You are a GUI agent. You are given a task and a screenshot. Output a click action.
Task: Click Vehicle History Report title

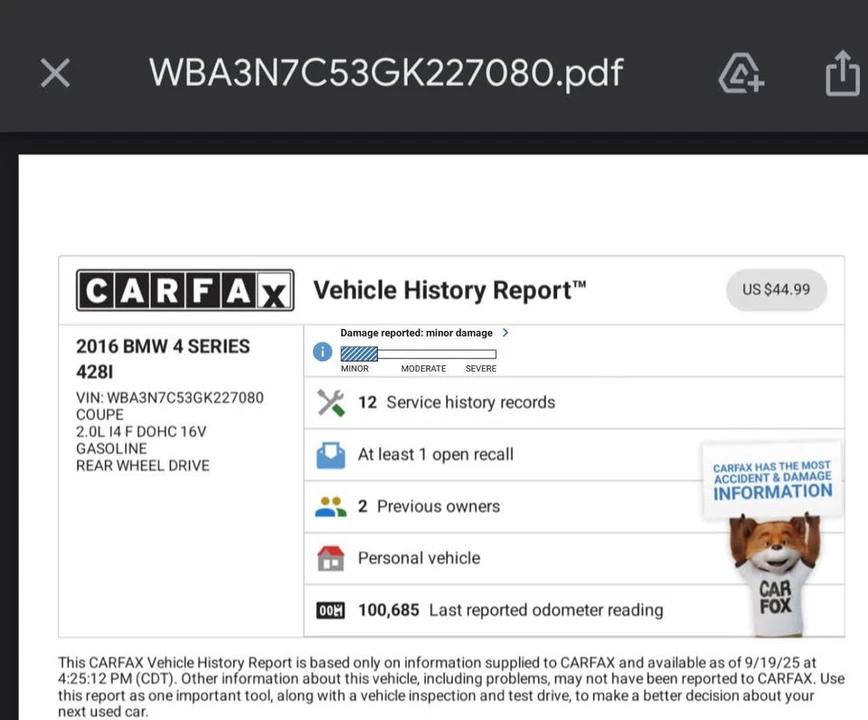click(x=450, y=290)
